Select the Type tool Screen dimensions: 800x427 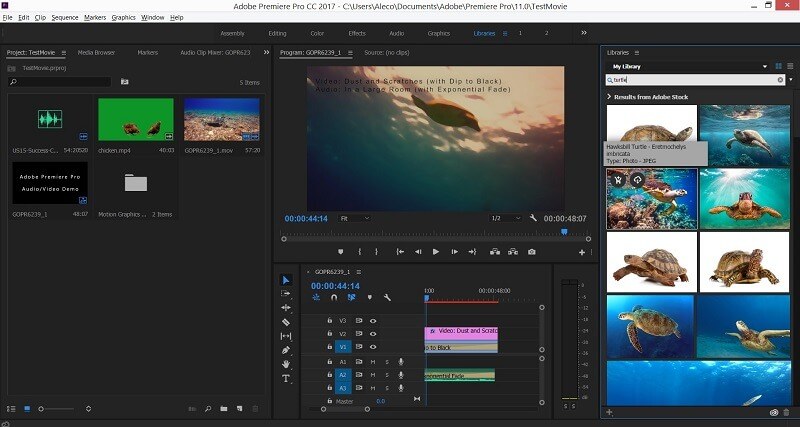(286, 379)
